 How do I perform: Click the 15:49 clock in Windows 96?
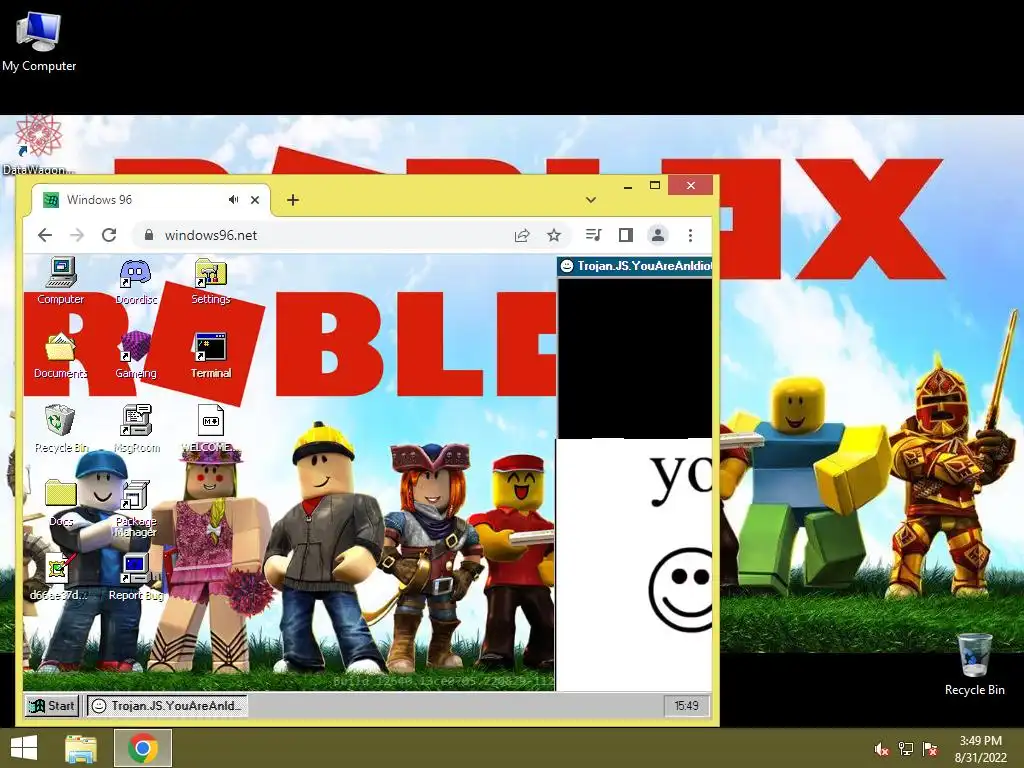(x=686, y=705)
